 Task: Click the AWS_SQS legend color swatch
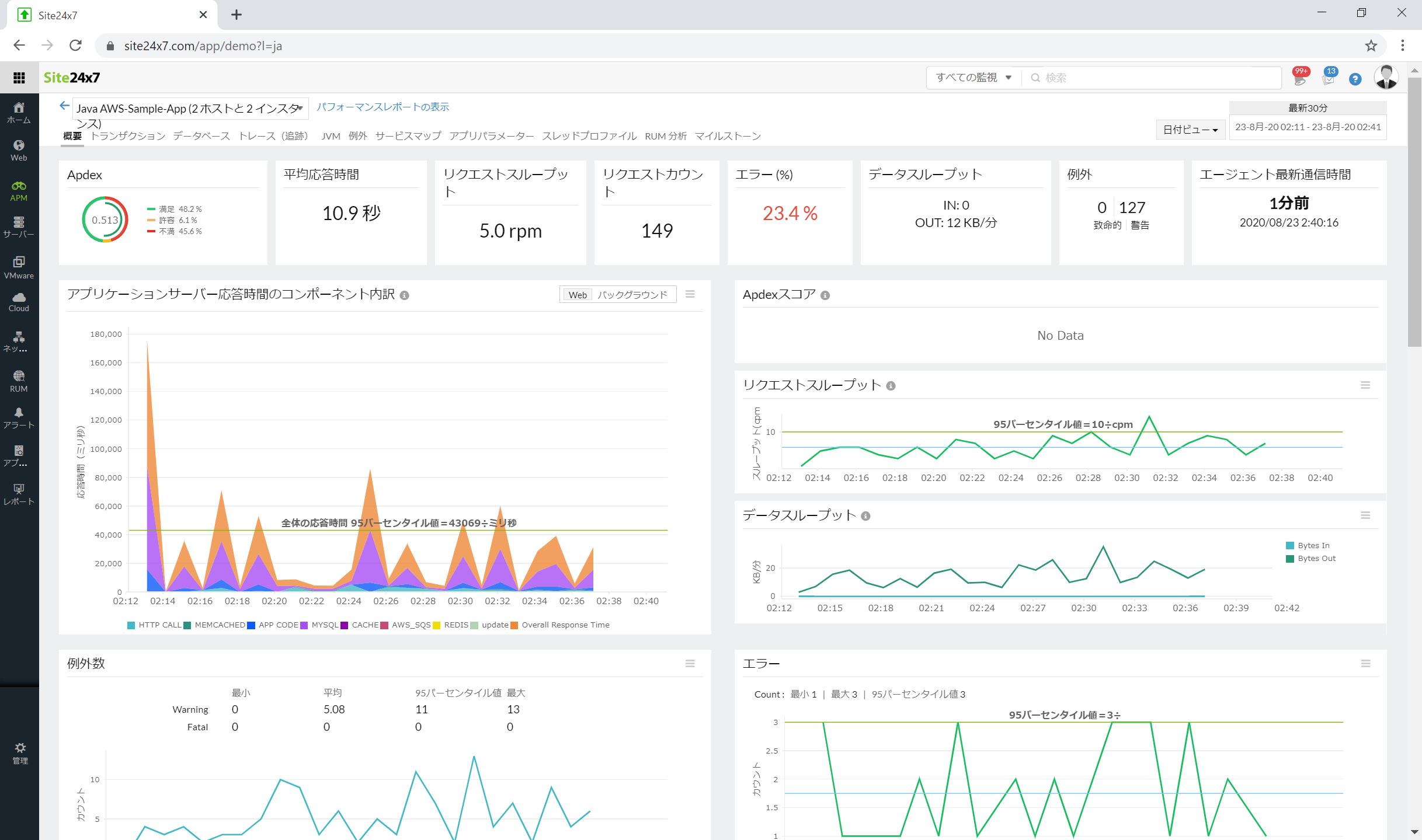click(x=384, y=625)
